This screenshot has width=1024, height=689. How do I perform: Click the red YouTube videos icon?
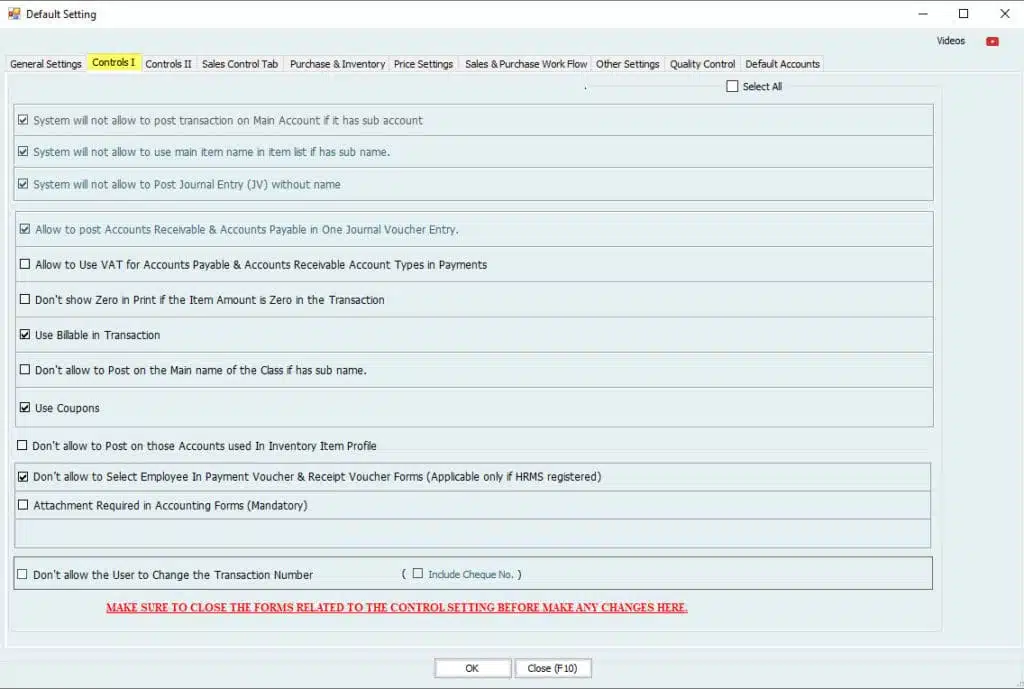point(992,41)
